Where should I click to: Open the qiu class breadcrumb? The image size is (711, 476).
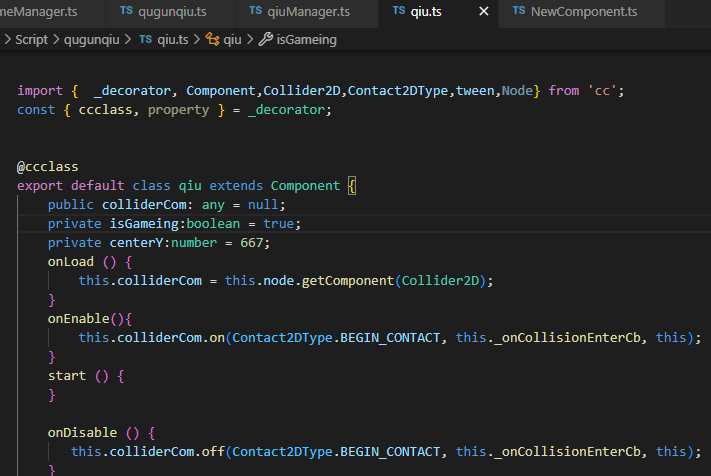coord(233,40)
